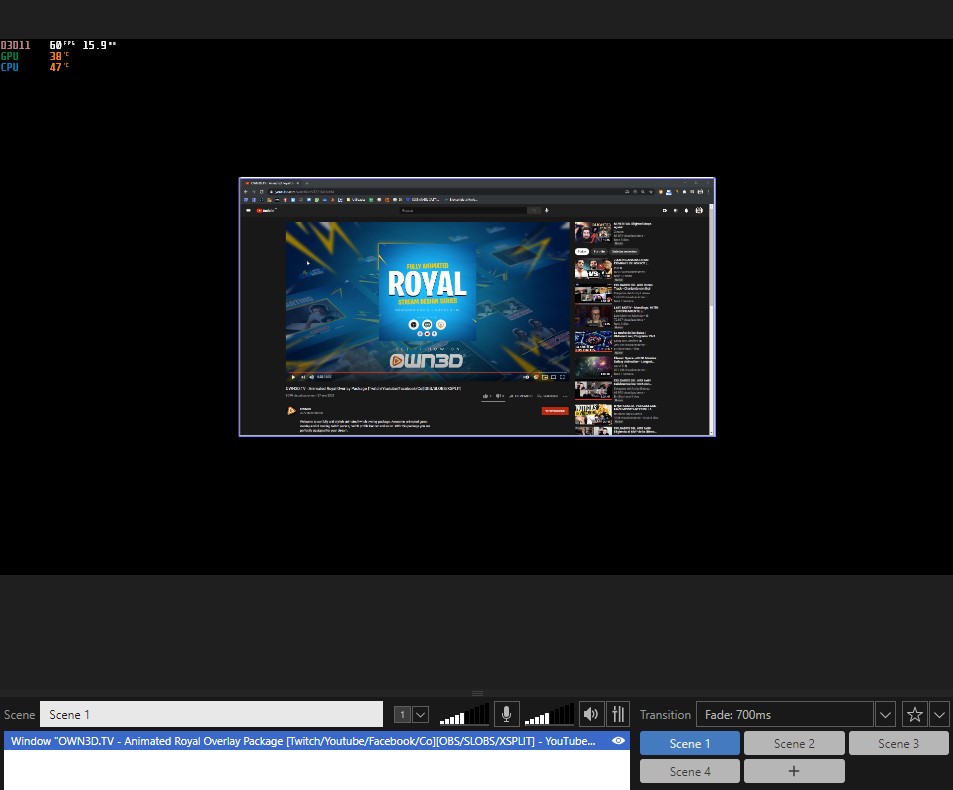Mute the microphone using the mic icon
The width and height of the screenshot is (953, 790).
pyautogui.click(x=507, y=714)
